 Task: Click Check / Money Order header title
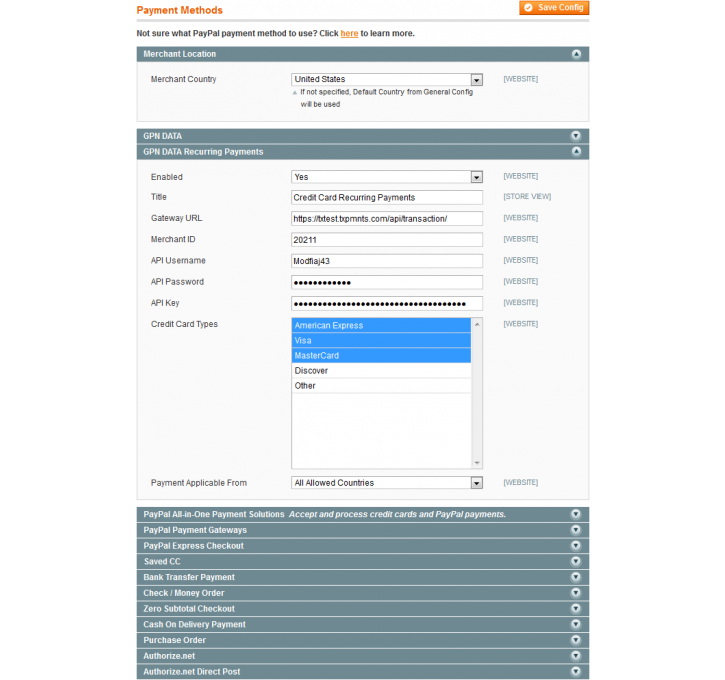point(184,593)
